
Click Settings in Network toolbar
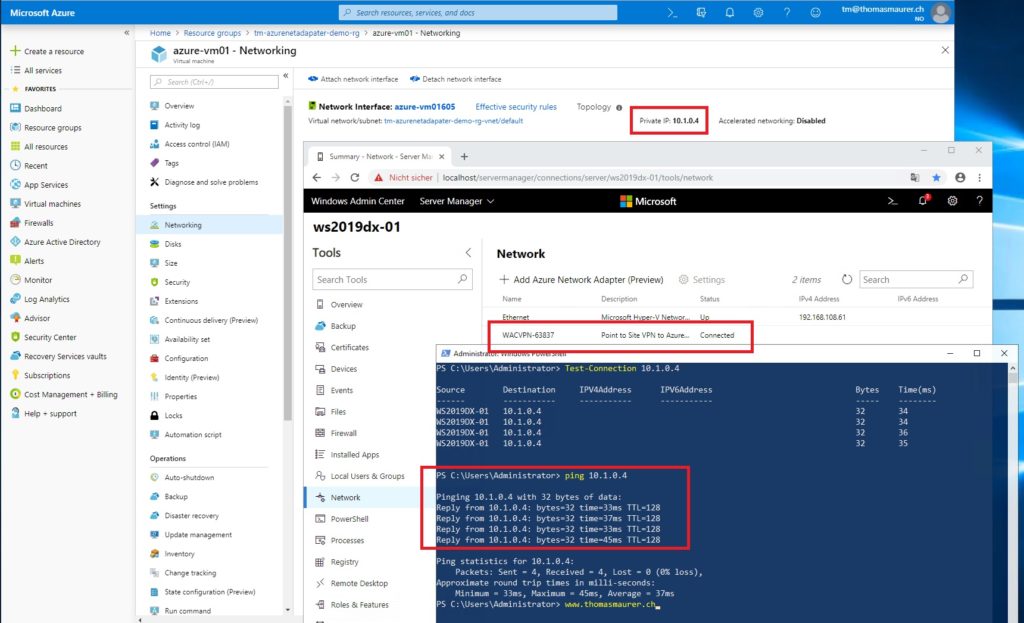pyautogui.click(x=701, y=280)
